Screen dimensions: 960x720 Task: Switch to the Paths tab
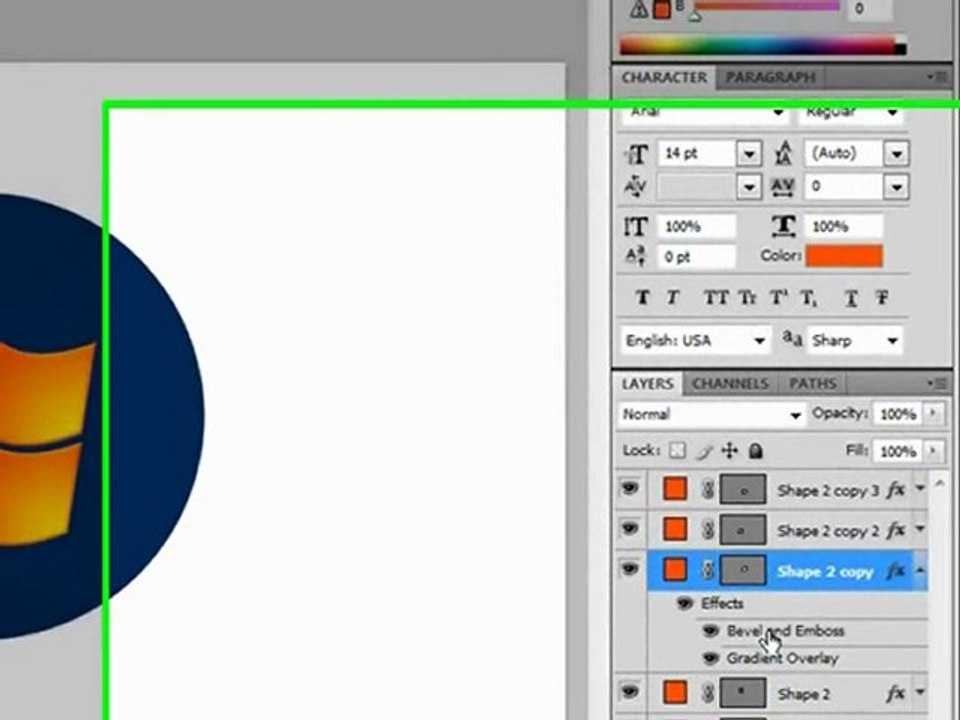[x=812, y=384]
